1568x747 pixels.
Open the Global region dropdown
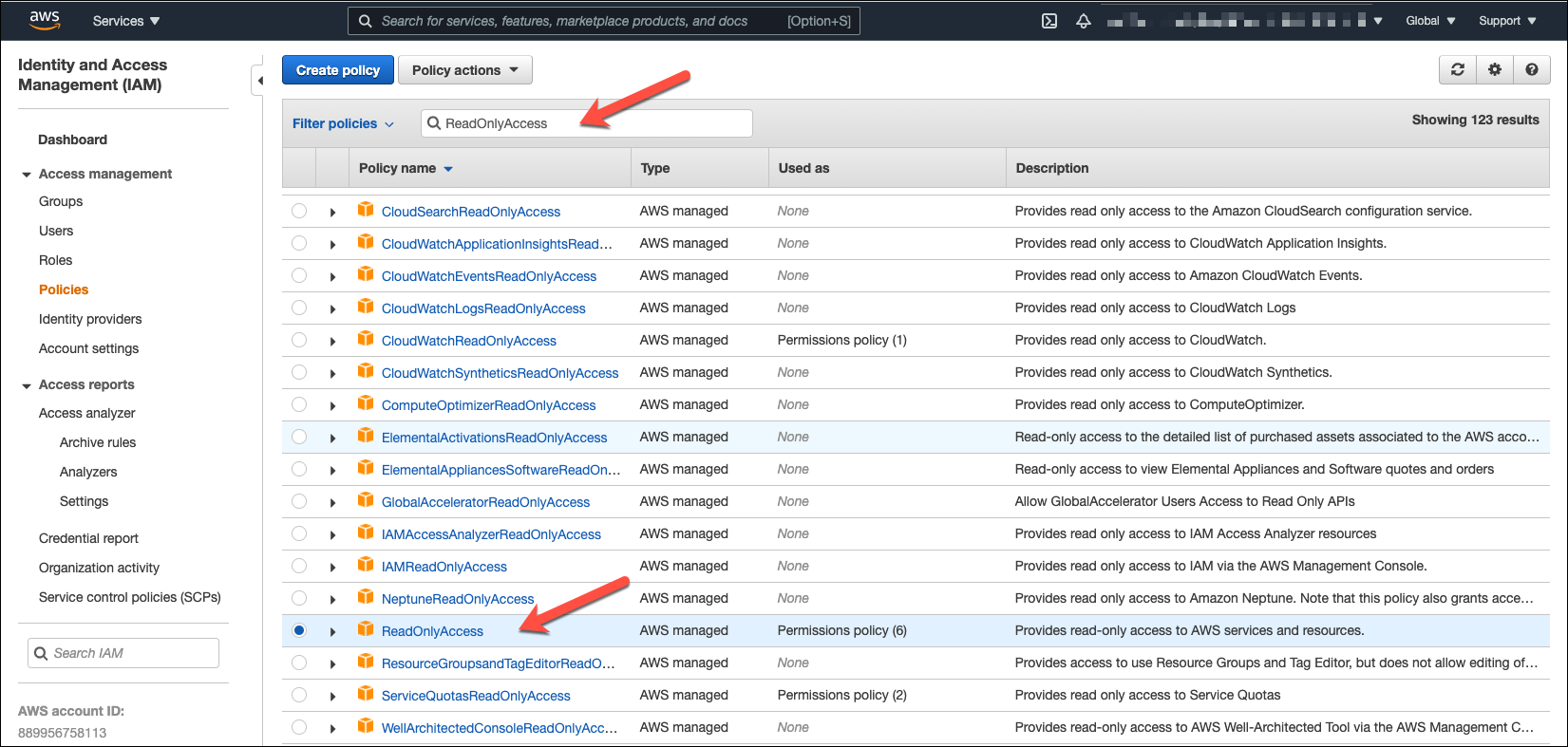pos(1430,21)
